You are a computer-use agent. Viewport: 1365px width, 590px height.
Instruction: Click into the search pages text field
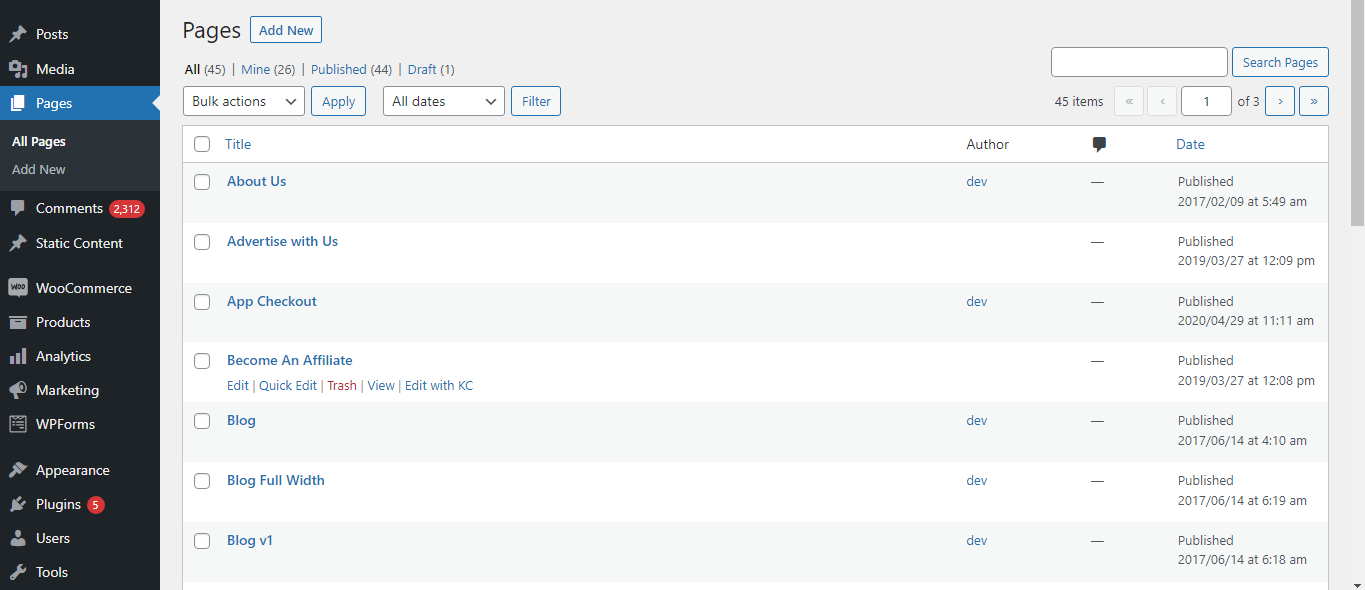[1138, 62]
